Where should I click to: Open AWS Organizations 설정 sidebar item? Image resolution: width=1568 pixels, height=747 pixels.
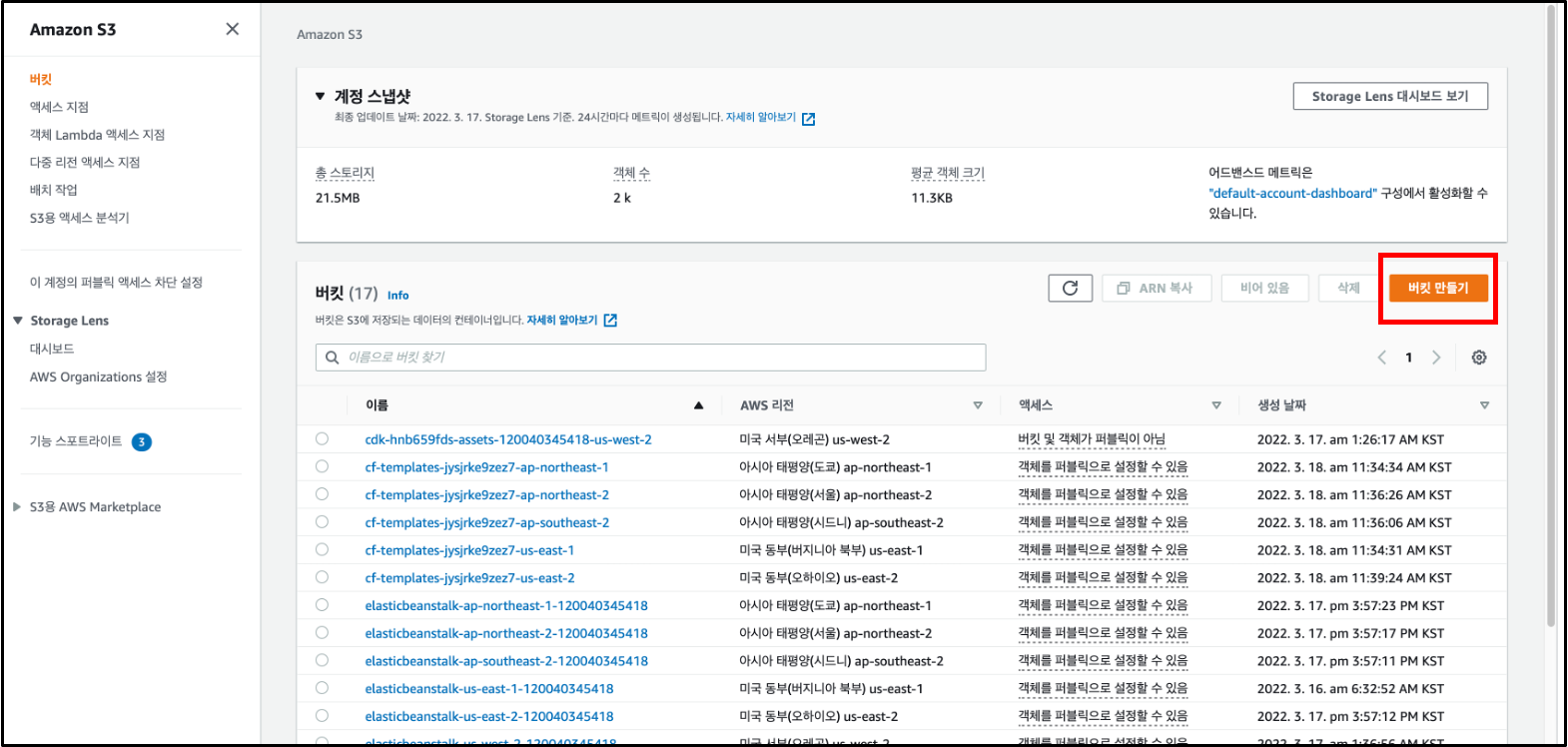click(x=98, y=376)
